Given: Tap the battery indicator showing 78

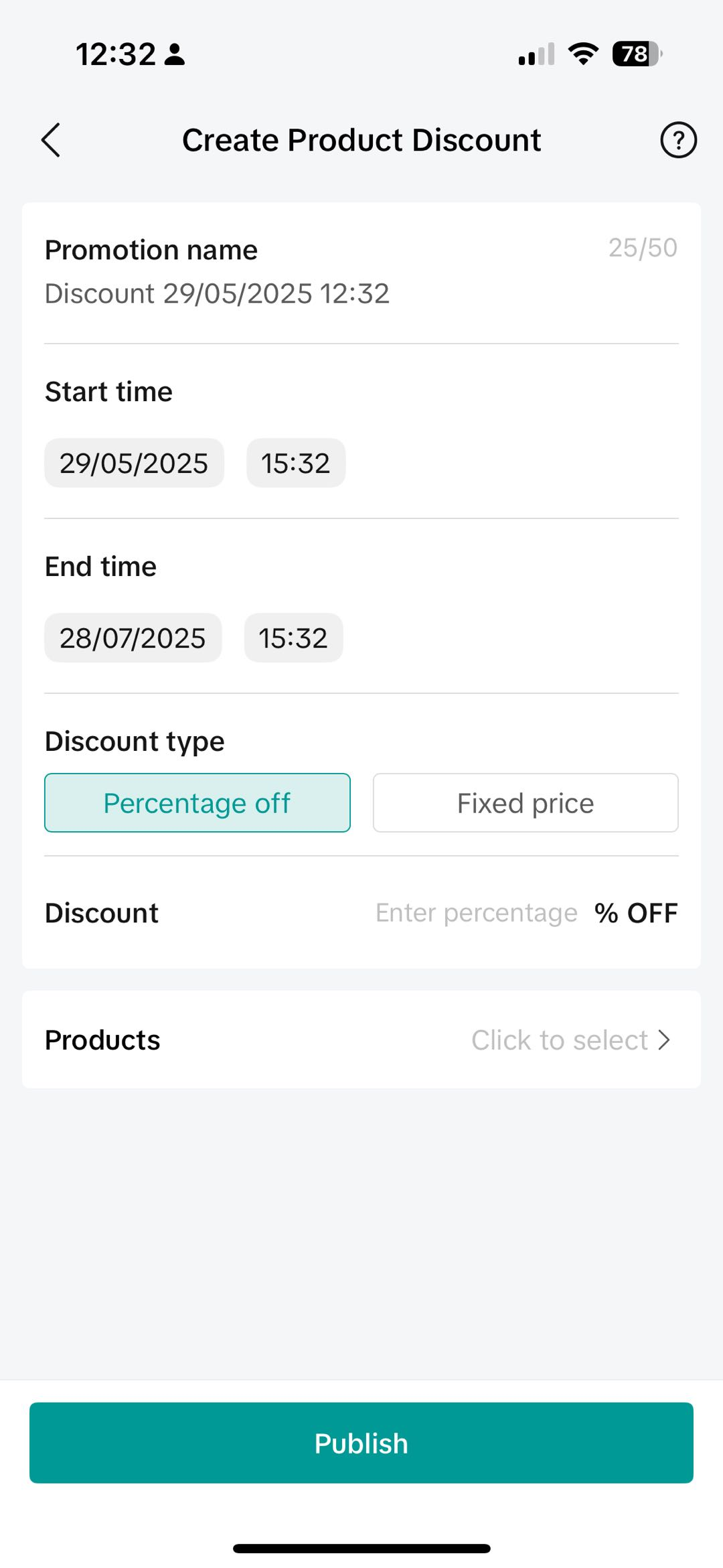Looking at the screenshot, I should (636, 54).
